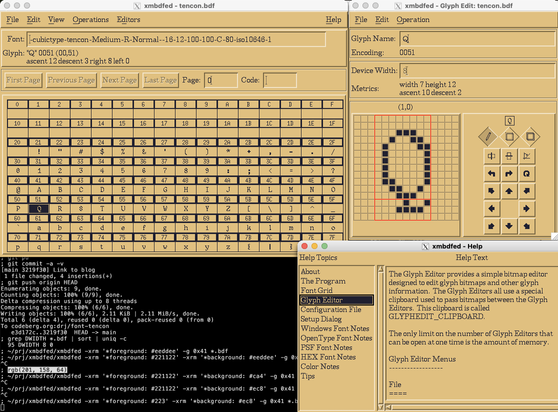The image size is (558, 412).
Task: Select The Program help topic
Action: tap(323, 281)
